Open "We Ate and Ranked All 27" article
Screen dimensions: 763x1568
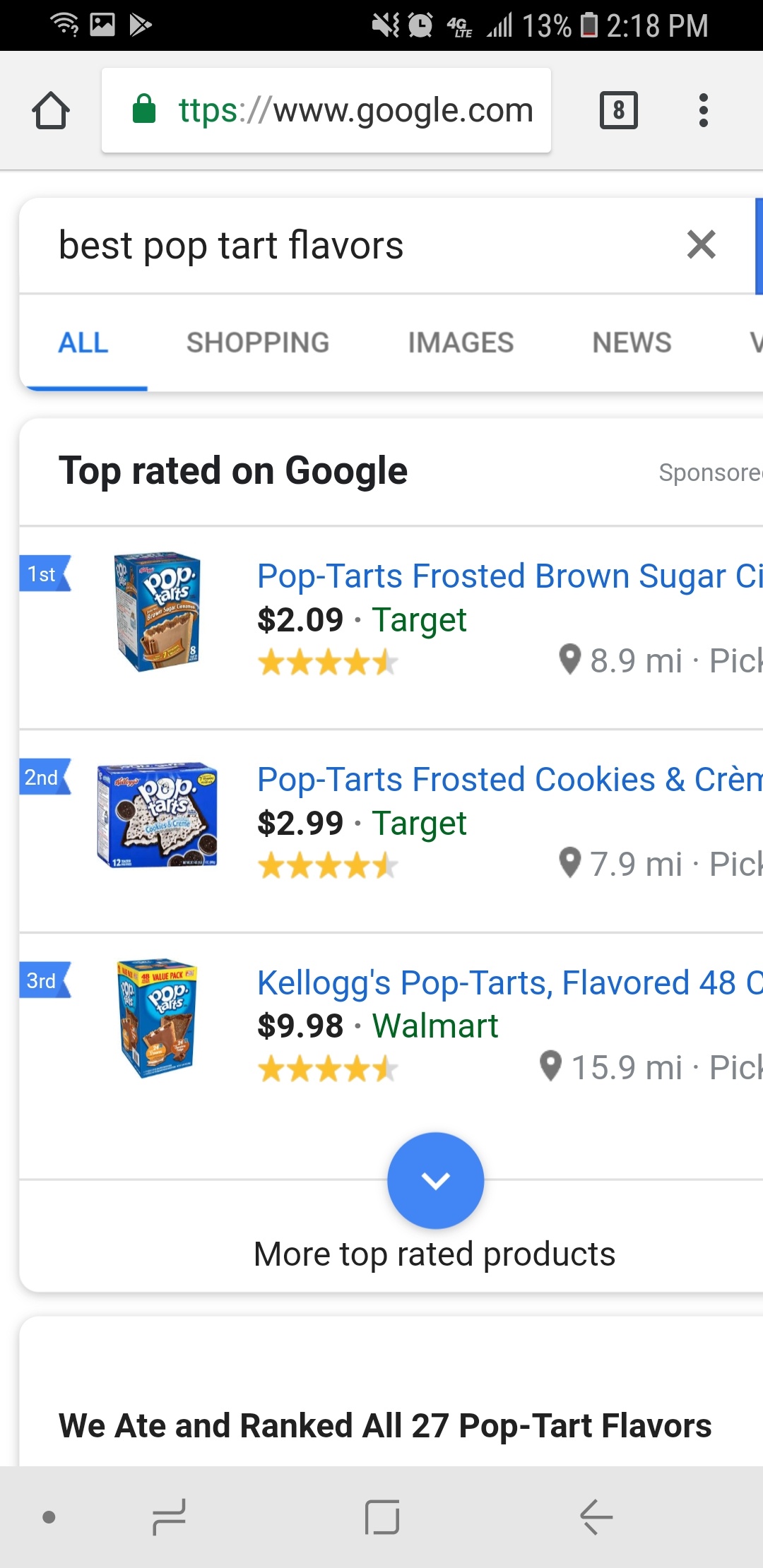pos(385,1425)
